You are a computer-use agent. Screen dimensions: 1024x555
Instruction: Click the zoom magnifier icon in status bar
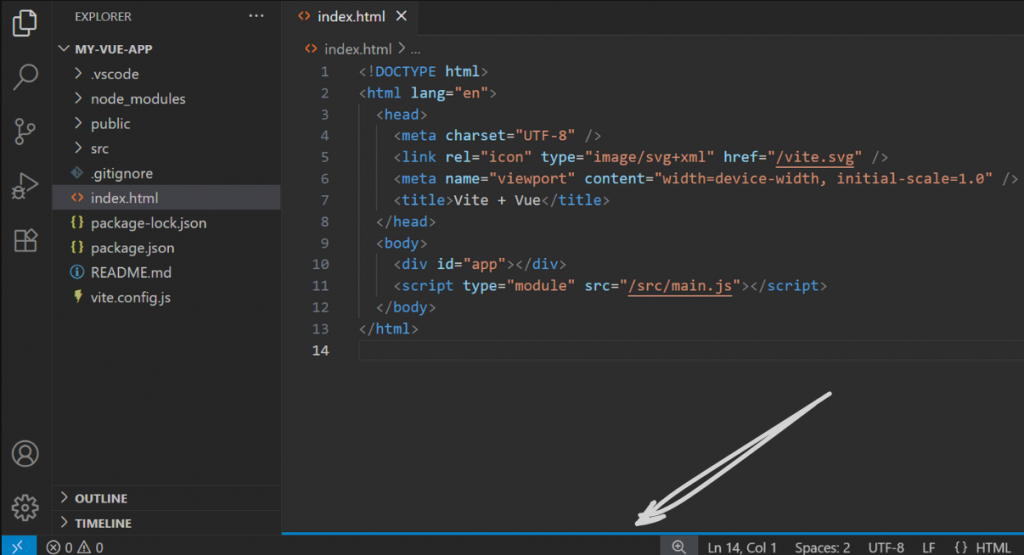(x=679, y=547)
